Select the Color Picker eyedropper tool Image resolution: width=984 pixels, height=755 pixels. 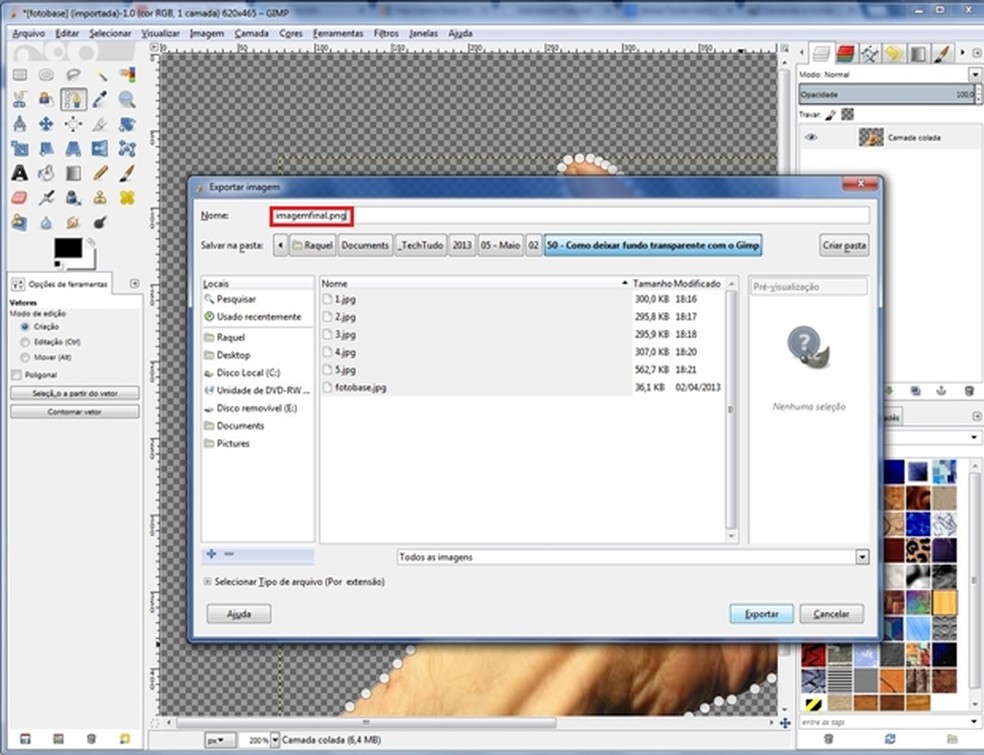(x=100, y=99)
